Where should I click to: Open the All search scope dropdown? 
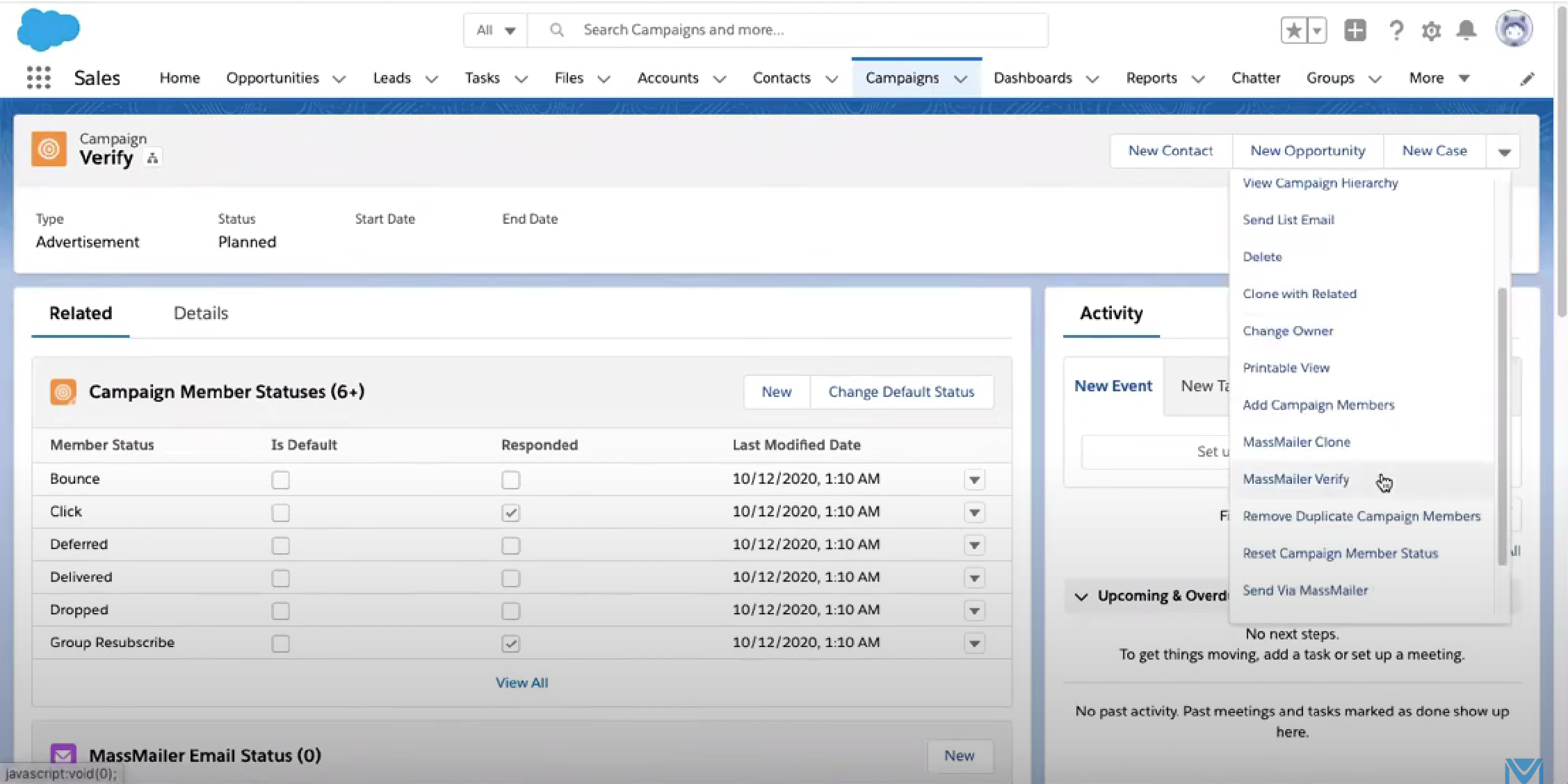coord(496,30)
